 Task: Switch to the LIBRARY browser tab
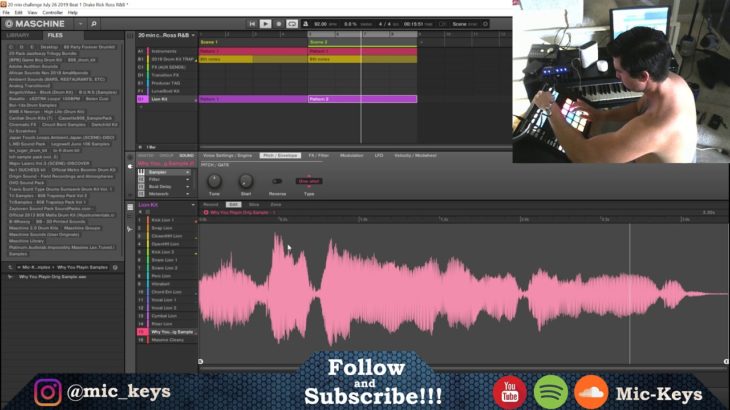point(18,35)
